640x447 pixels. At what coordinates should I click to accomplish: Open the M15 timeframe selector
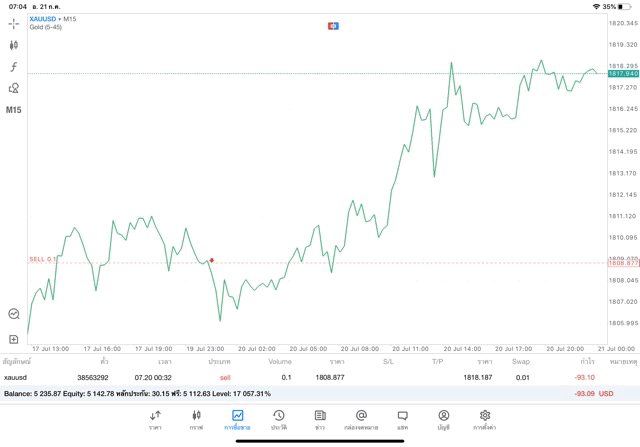14,110
